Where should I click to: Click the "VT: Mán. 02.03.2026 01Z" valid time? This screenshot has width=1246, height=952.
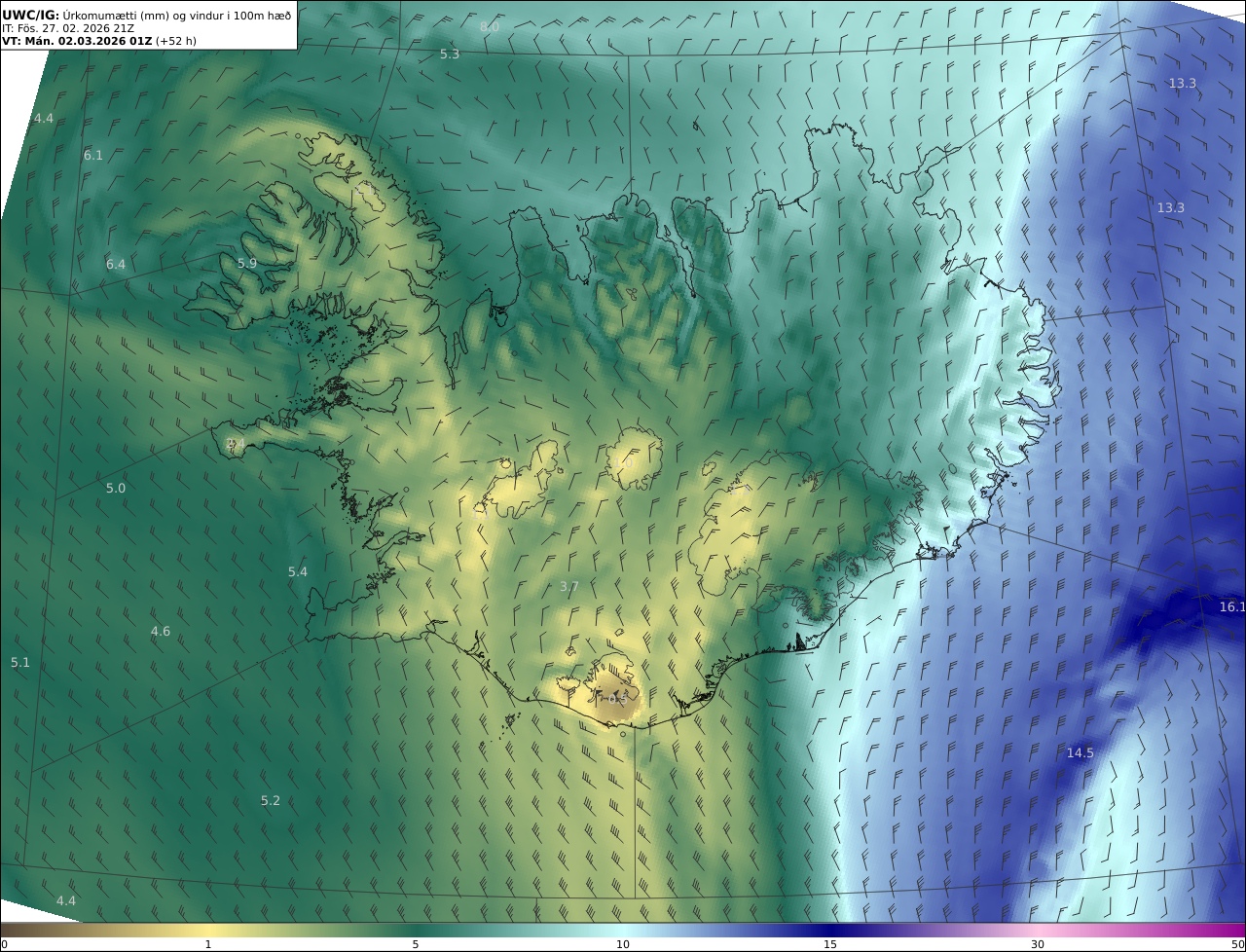(77, 42)
